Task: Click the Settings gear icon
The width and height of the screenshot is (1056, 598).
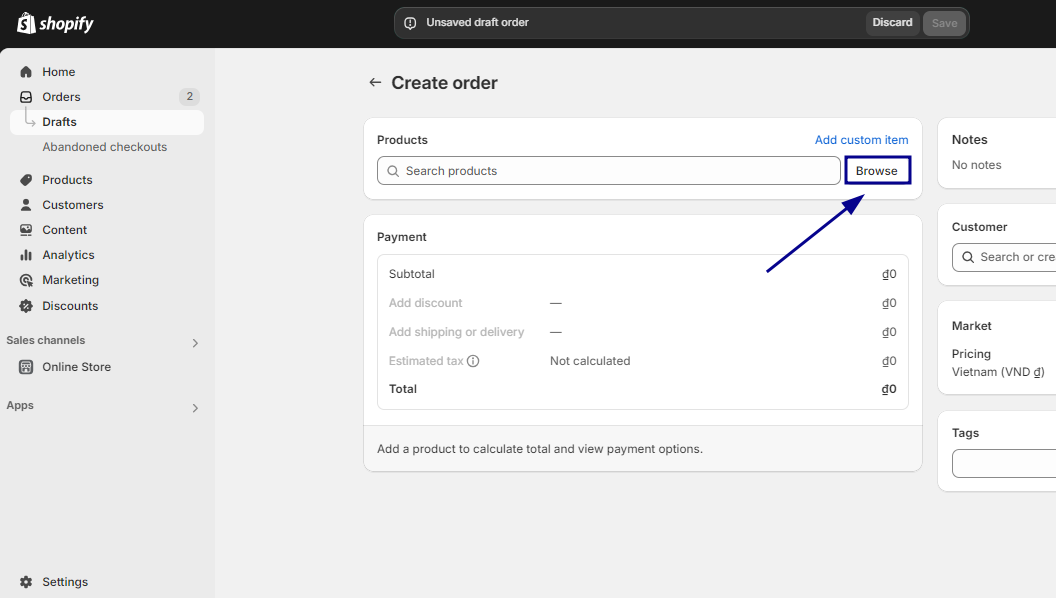Action: (x=26, y=582)
